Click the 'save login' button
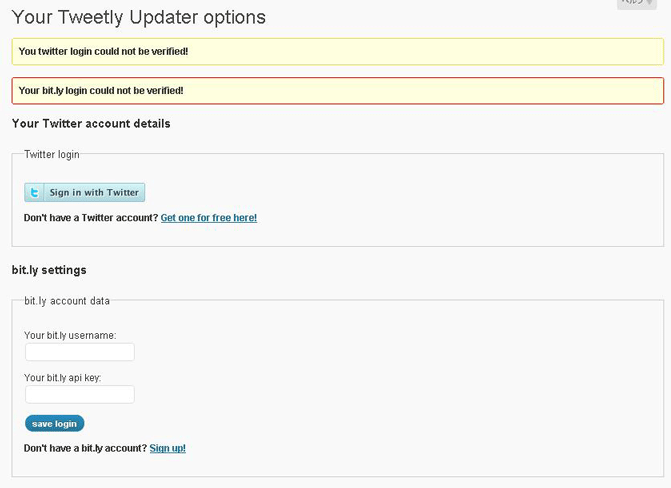The height and width of the screenshot is (488, 671). [54, 423]
